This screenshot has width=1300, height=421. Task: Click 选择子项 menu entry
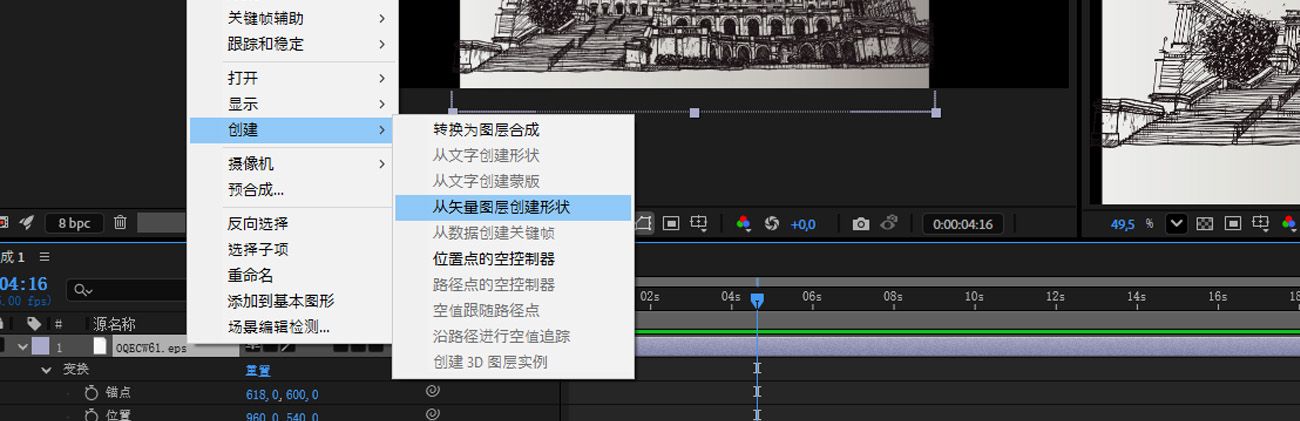pos(292,250)
